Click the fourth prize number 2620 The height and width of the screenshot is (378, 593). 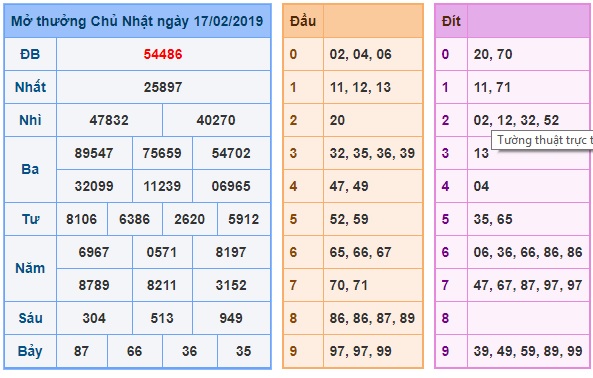(x=189, y=219)
